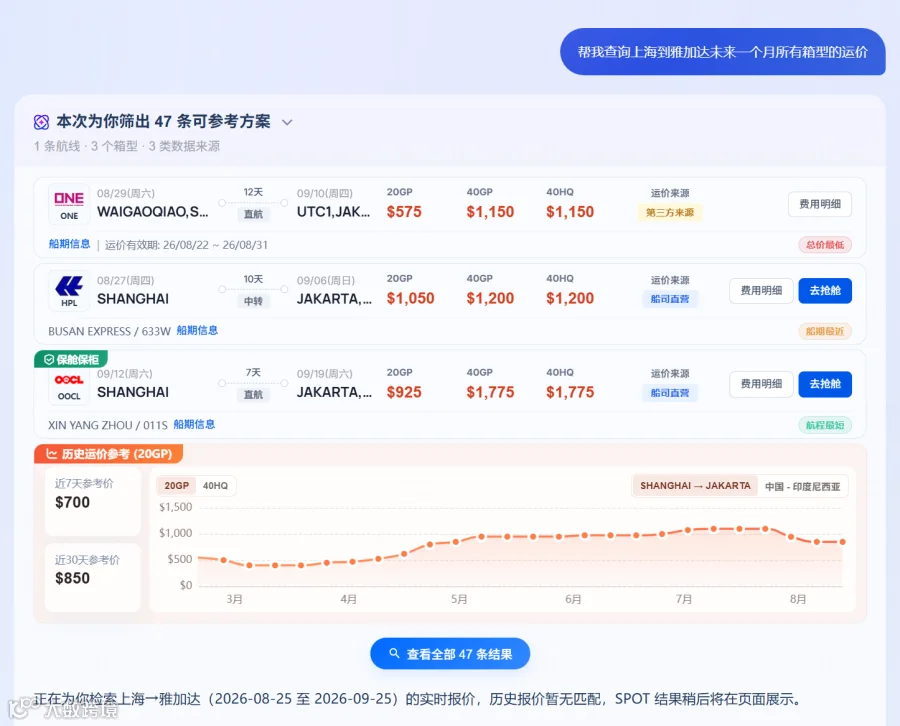The width and height of the screenshot is (900, 726).
Task: Switch chart to 40HQ tab
Action: tap(215, 486)
